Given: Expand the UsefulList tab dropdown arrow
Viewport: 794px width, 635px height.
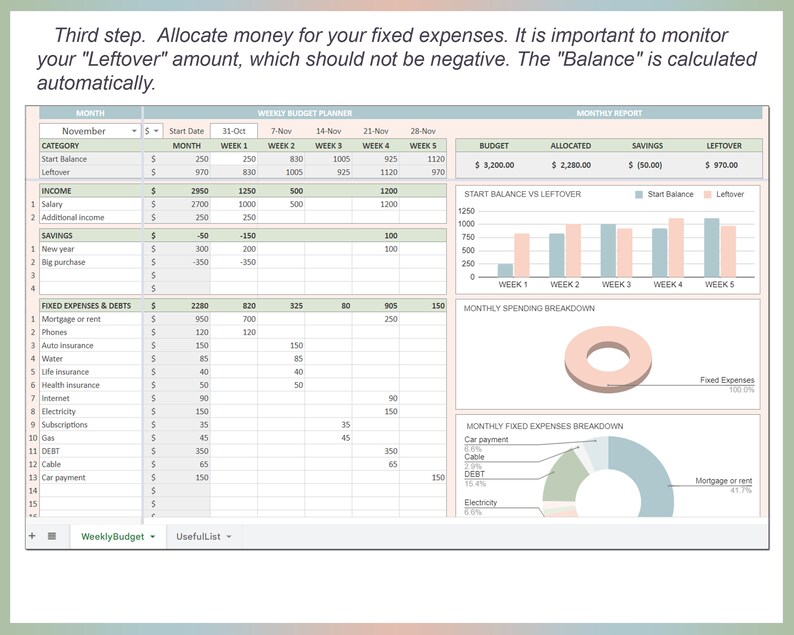Looking at the screenshot, I should pyautogui.click(x=229, y=537).
